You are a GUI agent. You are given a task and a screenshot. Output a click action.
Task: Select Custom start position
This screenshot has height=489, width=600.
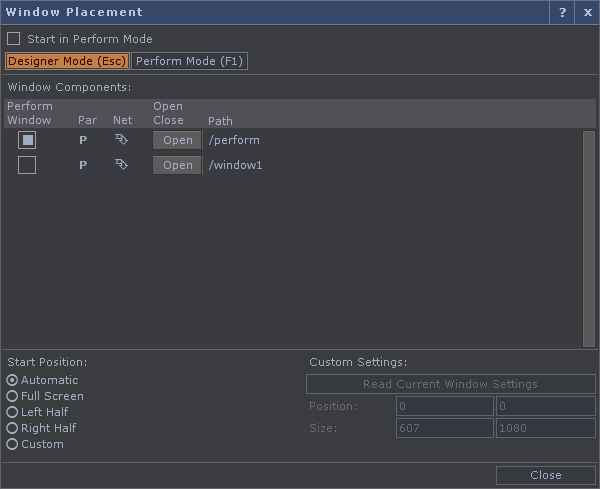pyautogui.click(x=12, y=444)
